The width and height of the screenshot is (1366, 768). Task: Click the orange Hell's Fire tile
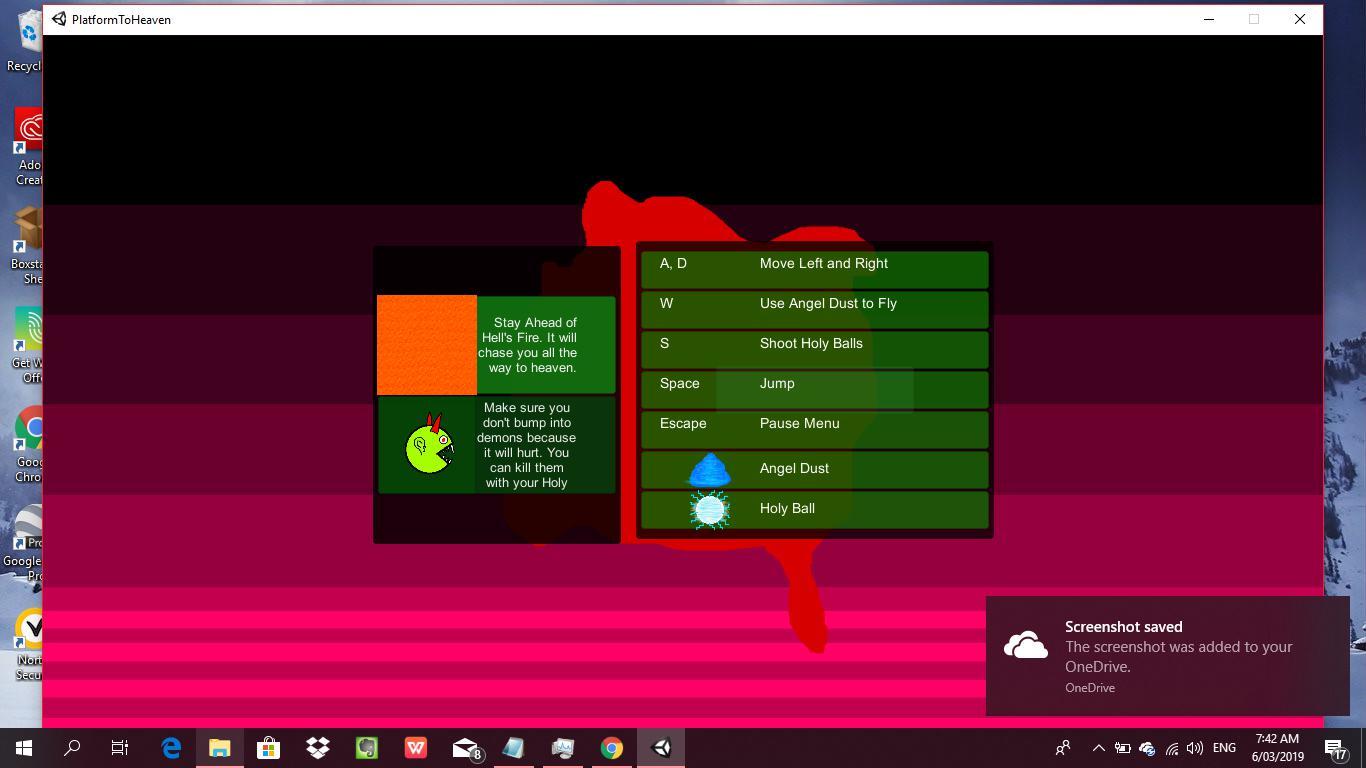[427, 345]
